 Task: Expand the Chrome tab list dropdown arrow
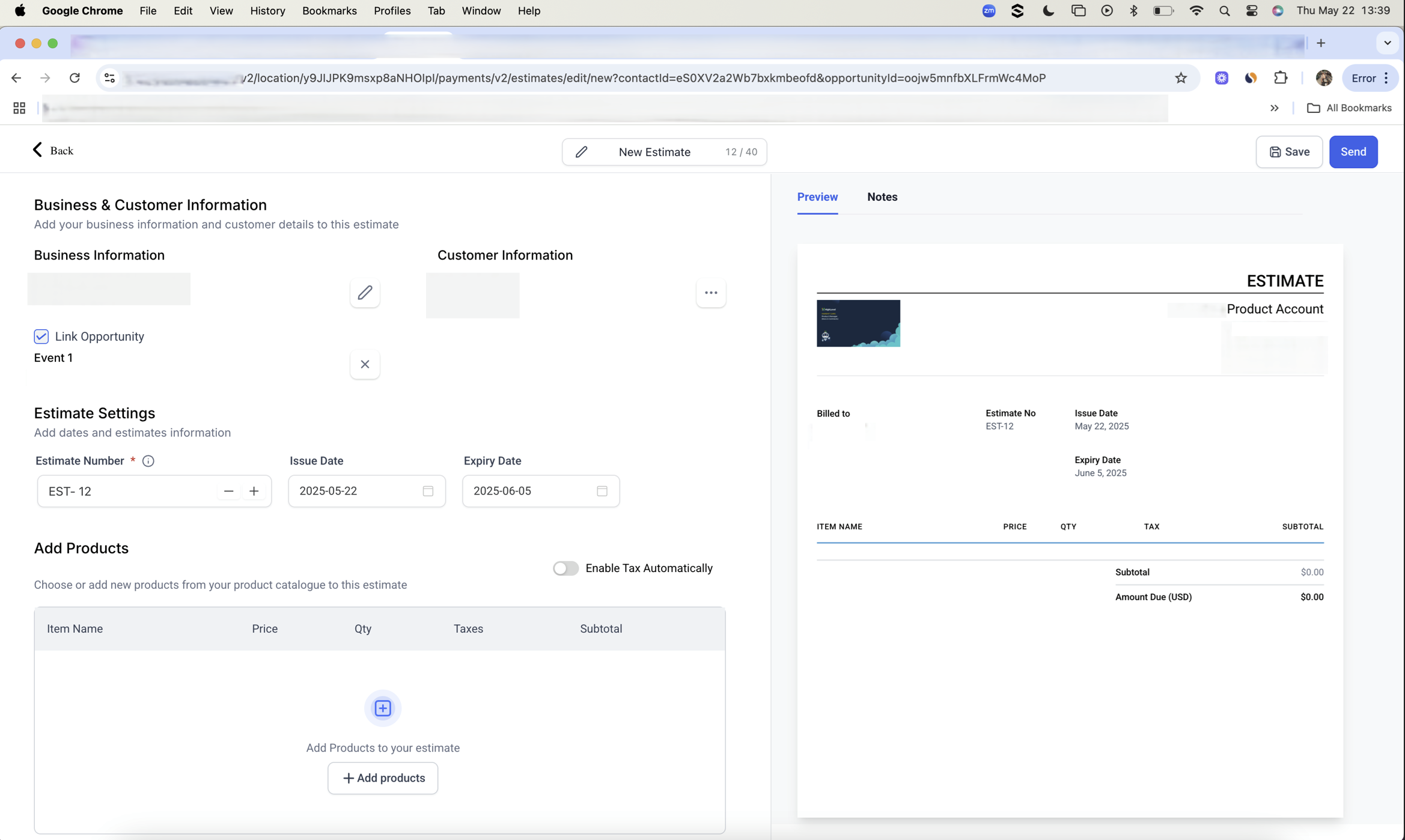pyautogui.click(x=1387, y=43)
